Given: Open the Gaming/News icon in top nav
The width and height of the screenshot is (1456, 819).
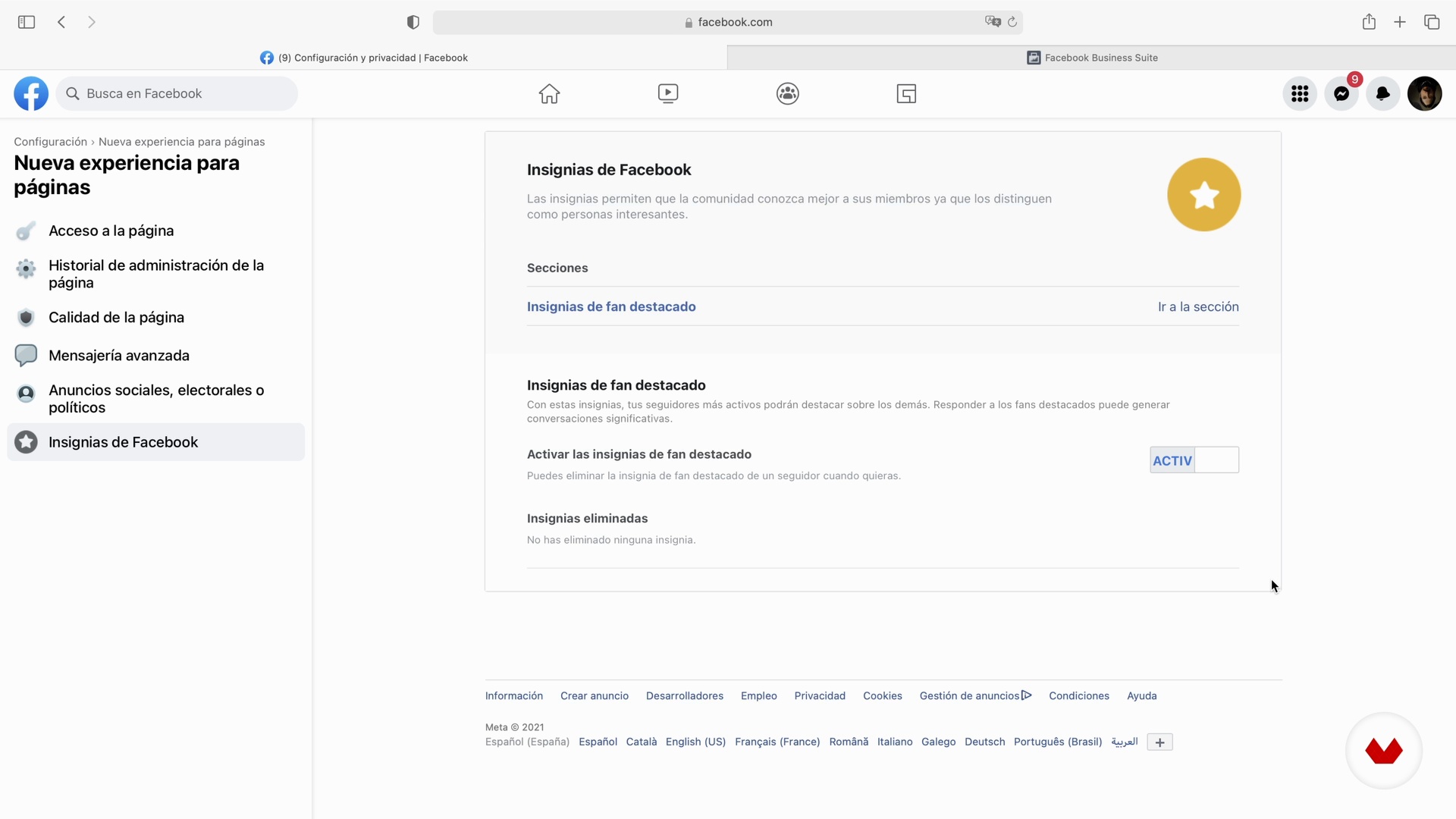Looking at the screenshot, I should tap(906, 93).
